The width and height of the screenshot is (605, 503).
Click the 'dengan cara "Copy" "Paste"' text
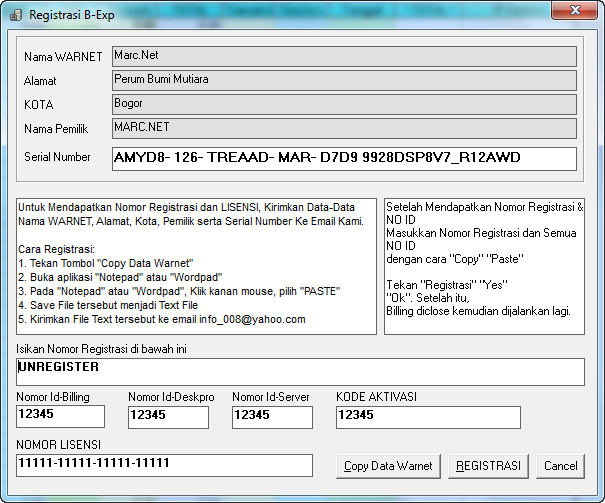pyautogui.click(x=455, y=259)
